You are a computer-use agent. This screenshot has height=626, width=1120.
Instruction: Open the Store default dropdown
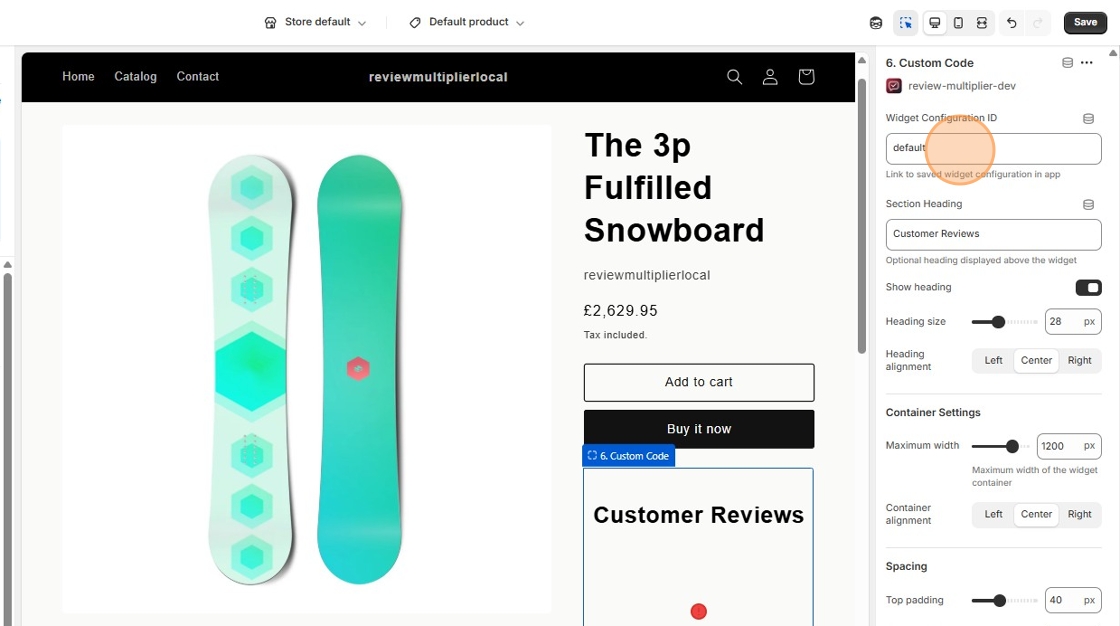(x=314, y=21)
